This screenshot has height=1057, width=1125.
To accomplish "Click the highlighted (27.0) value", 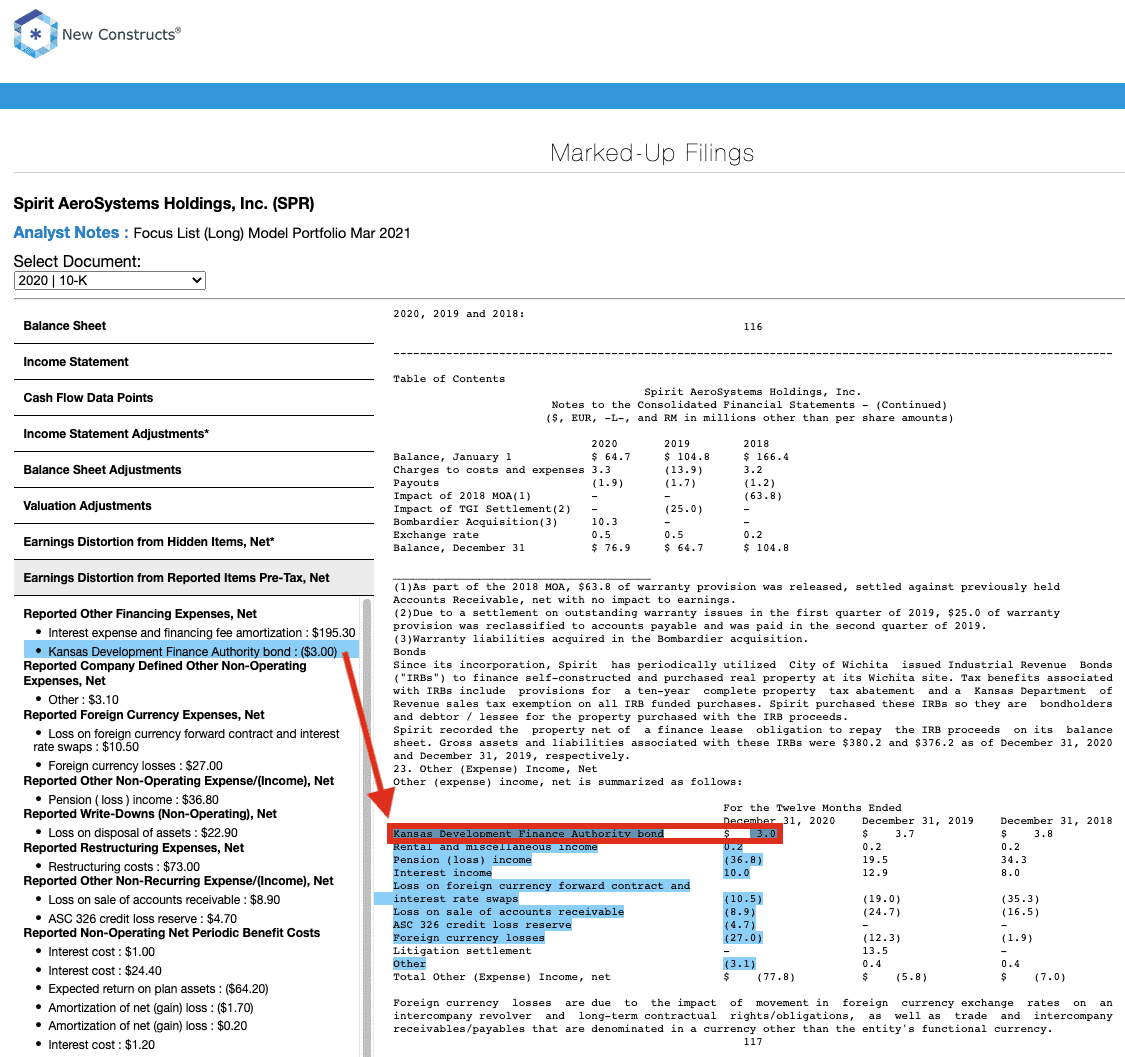I will pyautogui.click(x=743, y=938).
